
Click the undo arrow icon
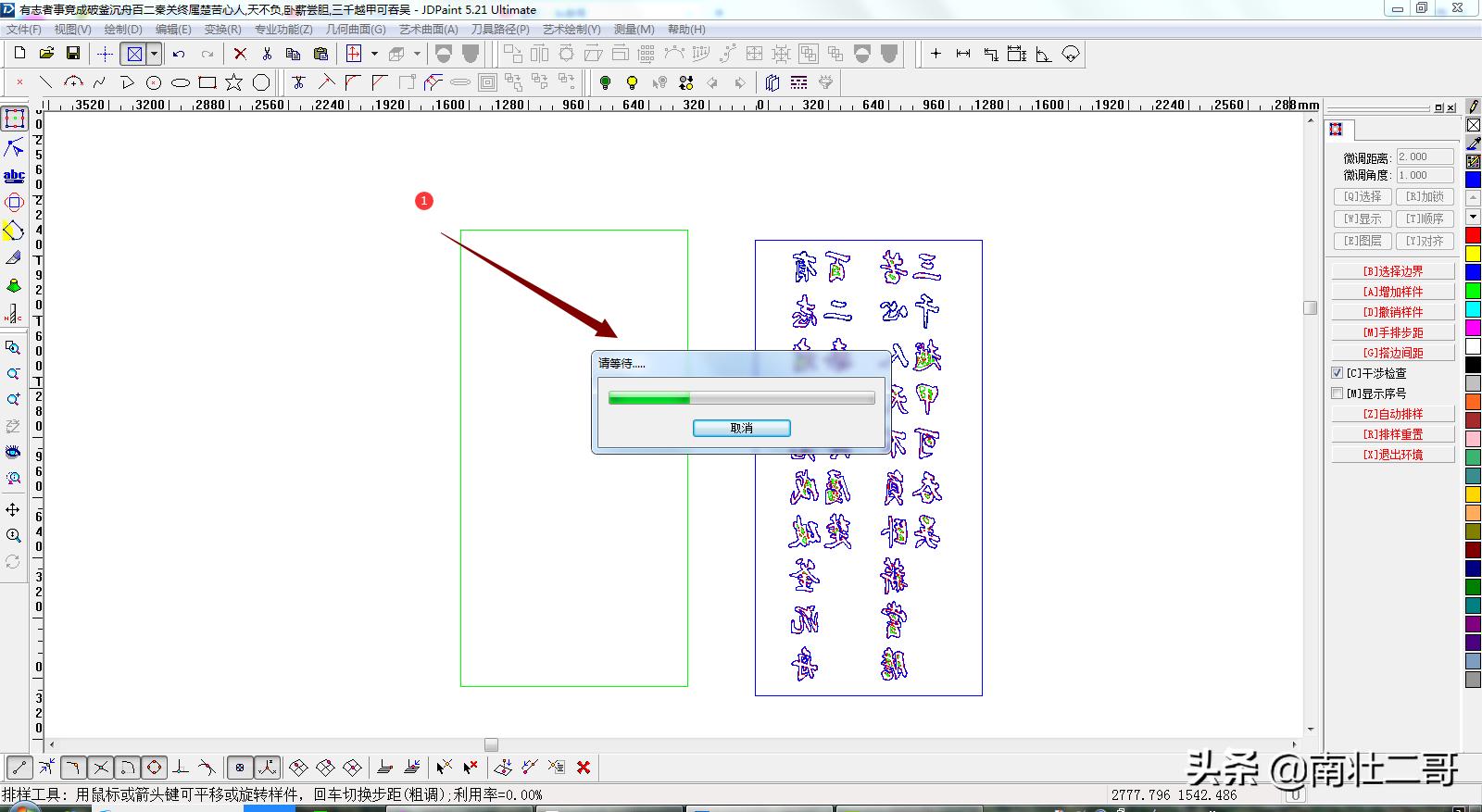click(180, 54)
